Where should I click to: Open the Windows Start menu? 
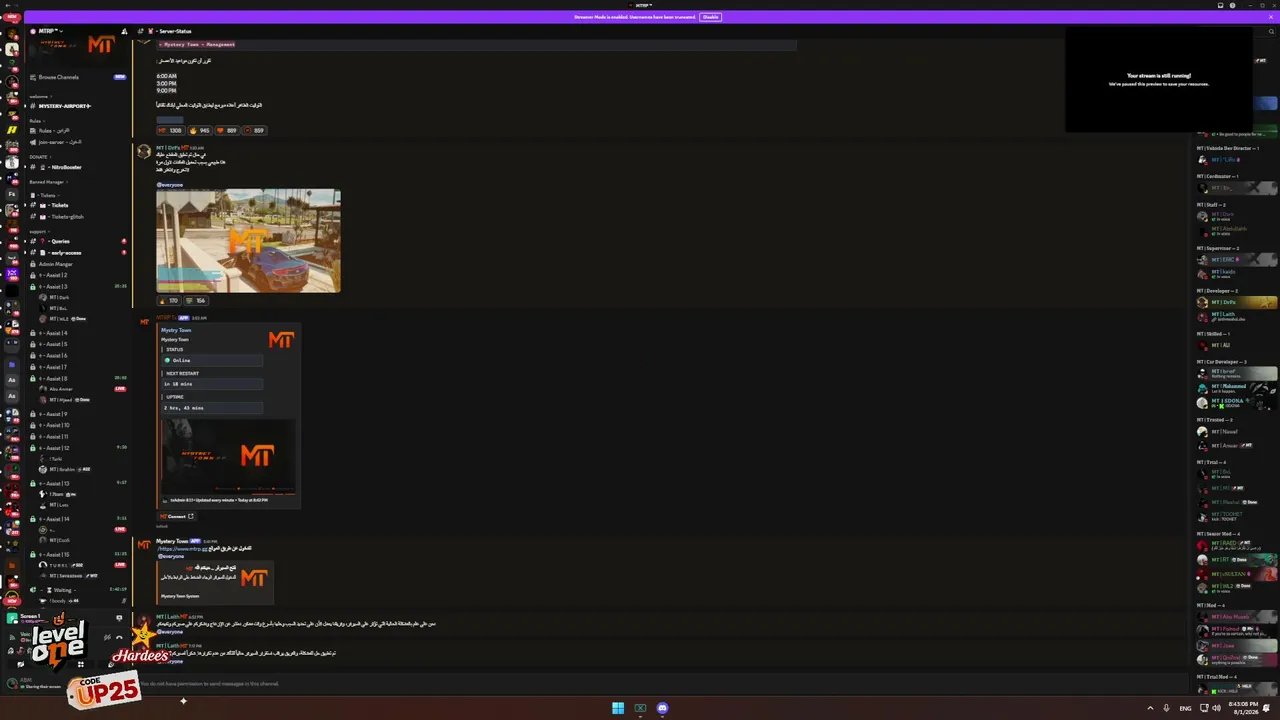[618, 708]
